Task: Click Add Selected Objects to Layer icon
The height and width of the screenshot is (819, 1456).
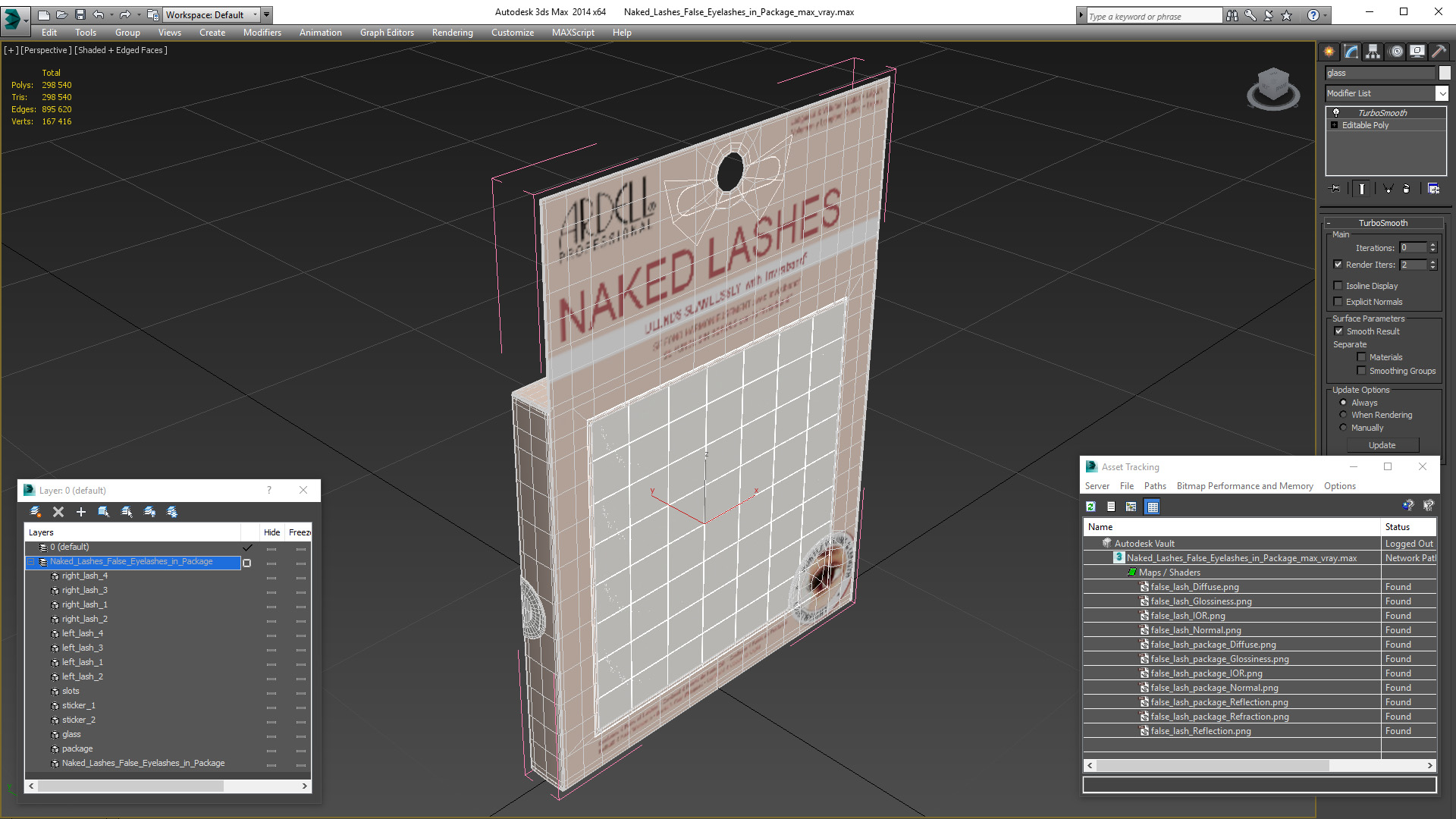Action: pyautogui.click(x=81, y=512)
